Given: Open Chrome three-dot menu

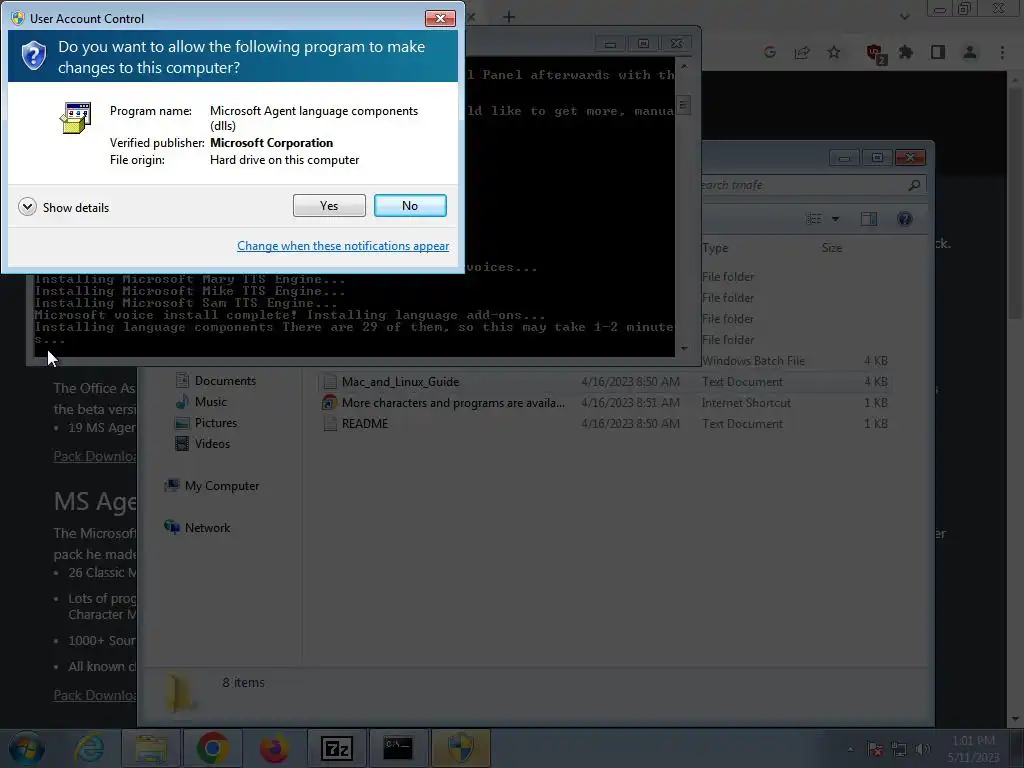Looking at the screenshot, I should [x=1002, y=52].
